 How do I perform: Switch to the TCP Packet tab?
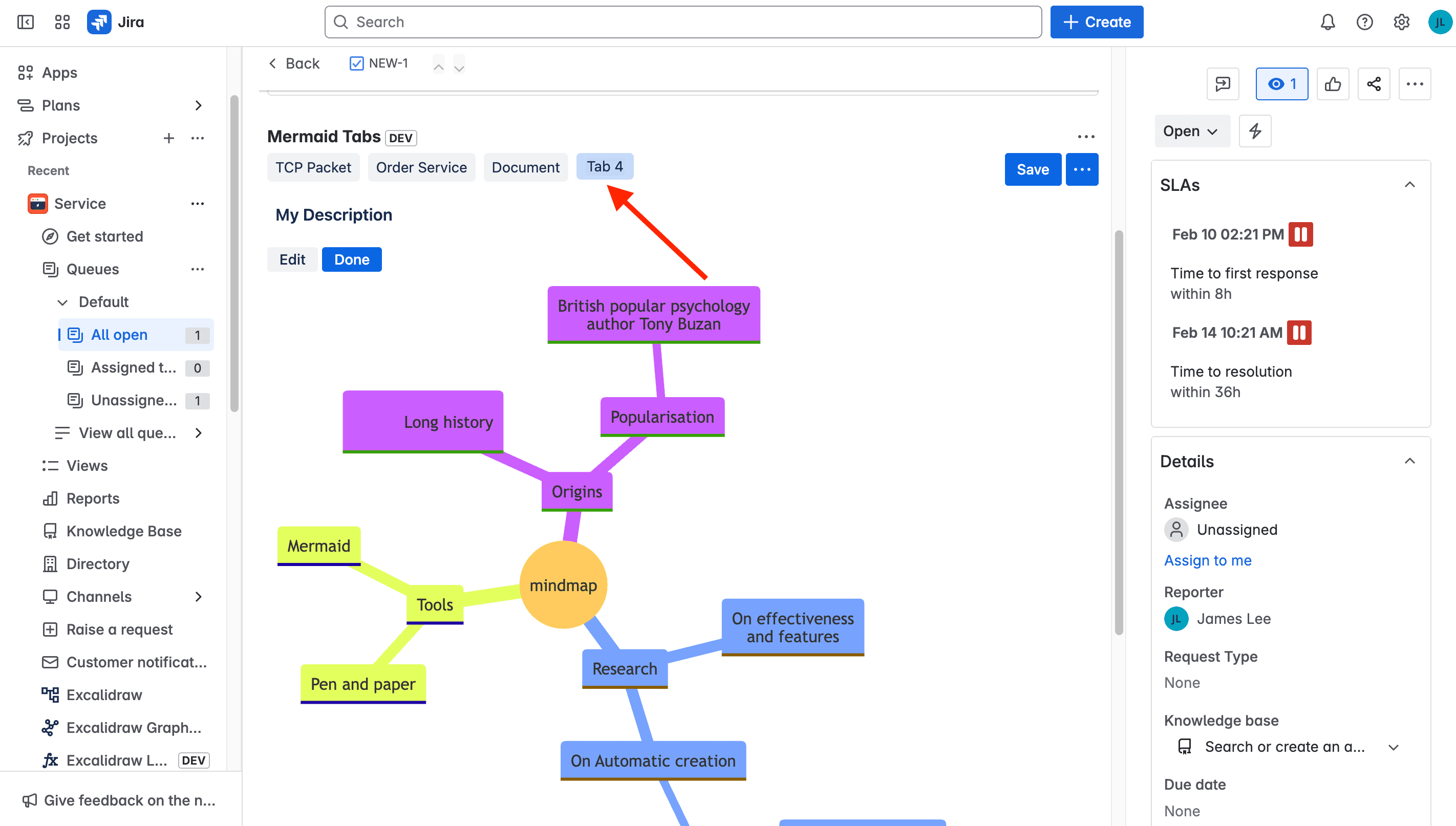tap(313, 167)
